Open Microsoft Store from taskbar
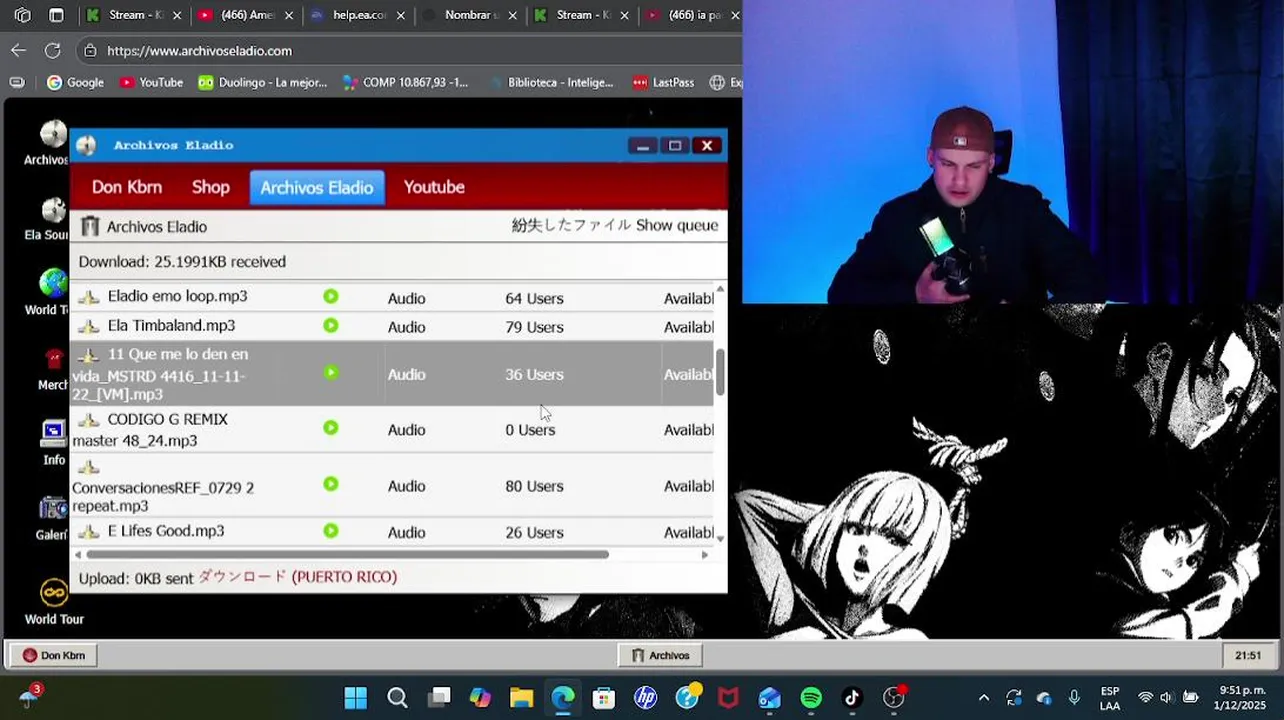The width and height of the screenshot is (1284, 720). point(604,698)
